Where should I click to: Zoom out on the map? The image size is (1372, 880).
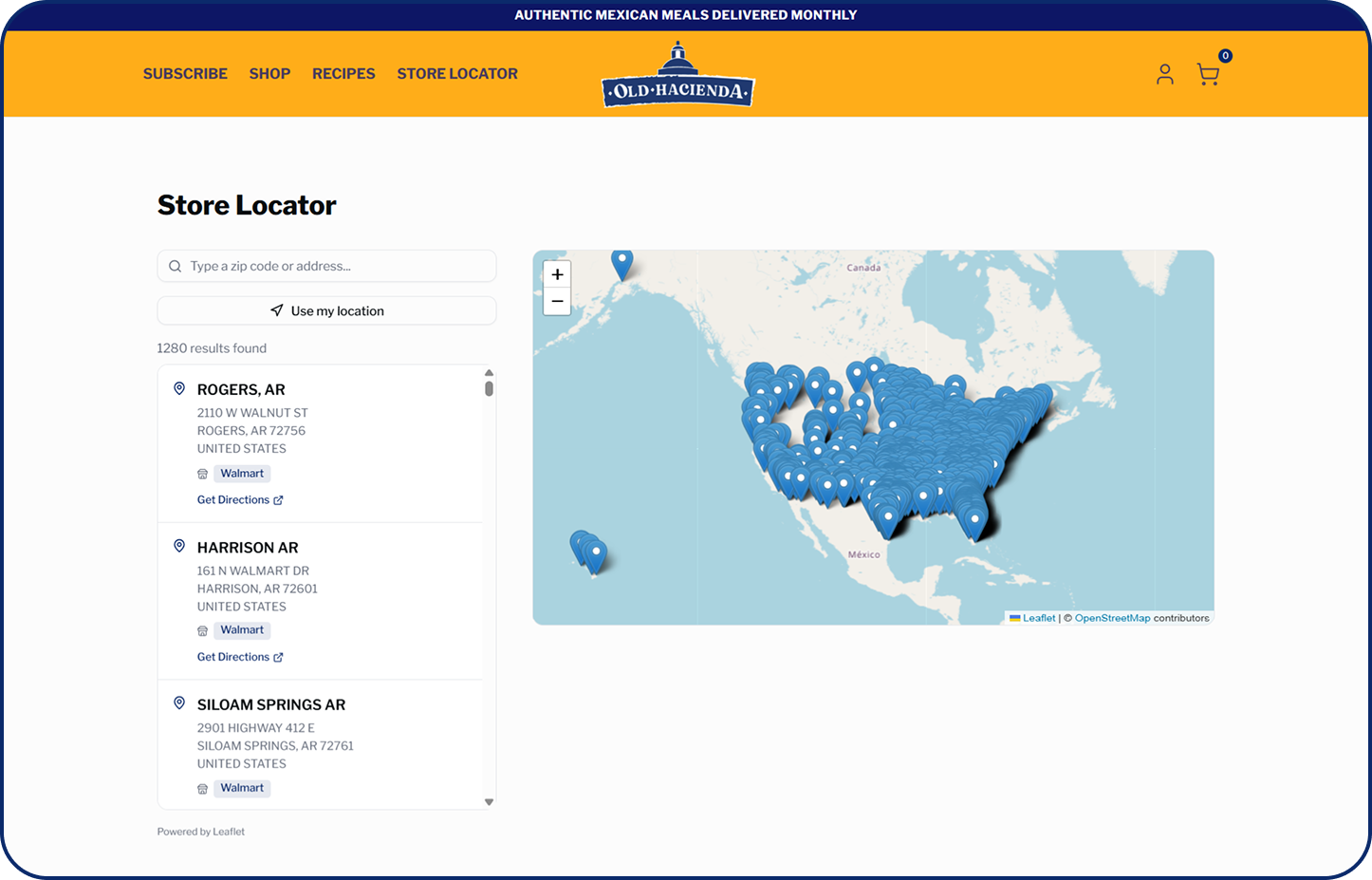[x=557, y=301]
